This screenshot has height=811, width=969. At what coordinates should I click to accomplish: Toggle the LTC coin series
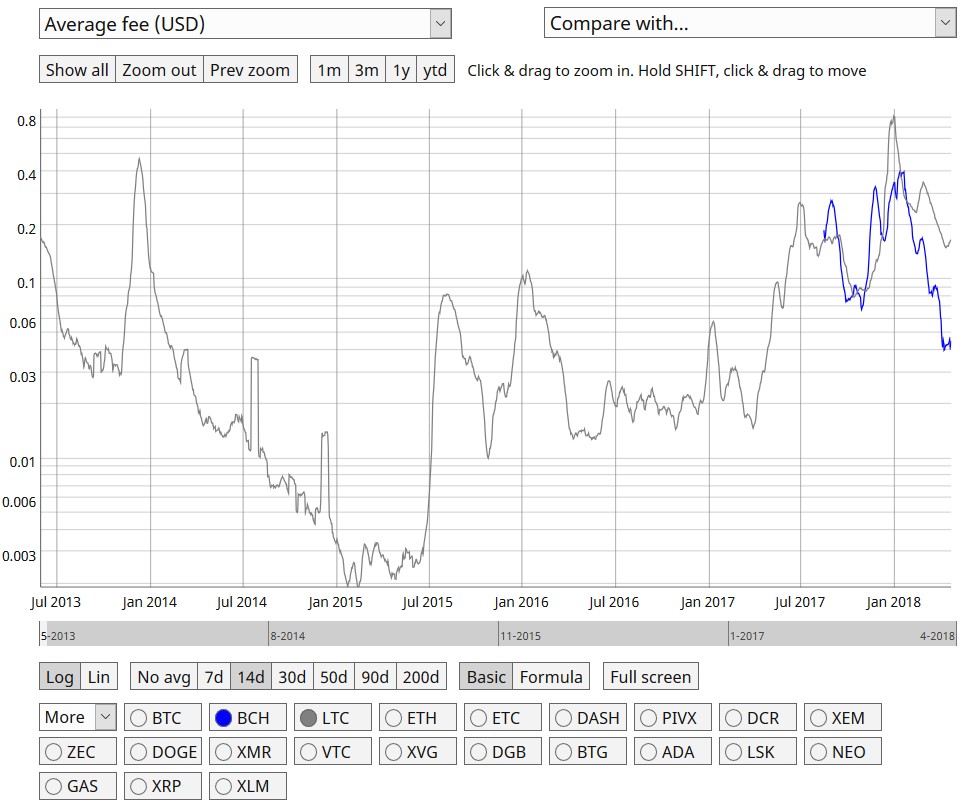tap(333, 717)
